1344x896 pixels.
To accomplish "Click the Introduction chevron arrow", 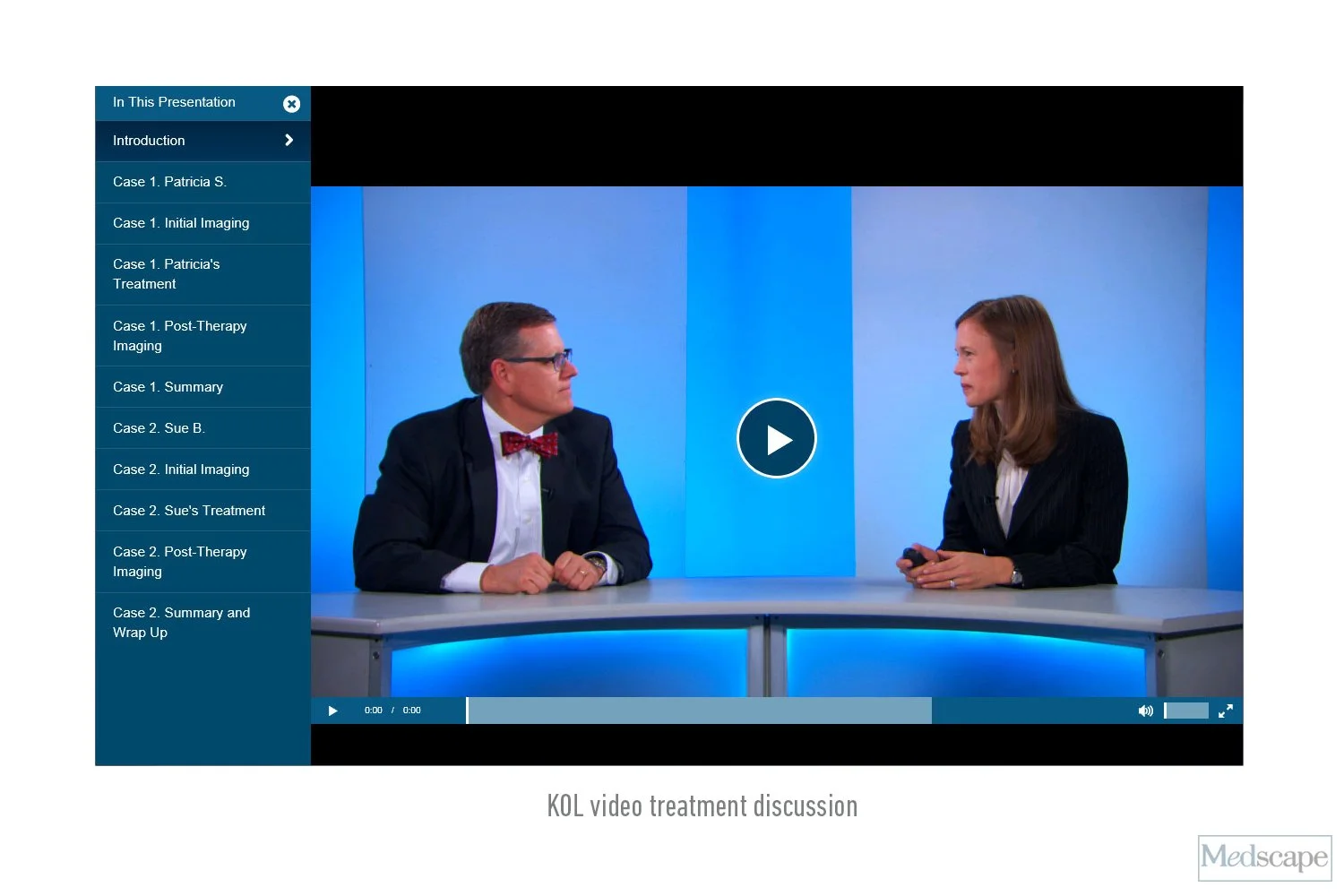I will [289, 140].
